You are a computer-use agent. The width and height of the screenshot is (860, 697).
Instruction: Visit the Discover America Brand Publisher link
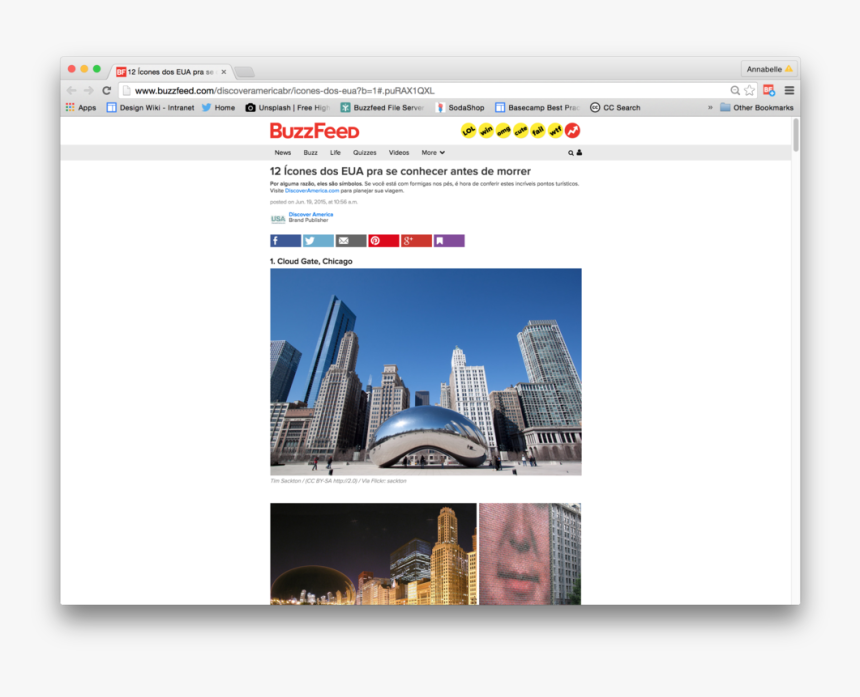click(309, 215)
